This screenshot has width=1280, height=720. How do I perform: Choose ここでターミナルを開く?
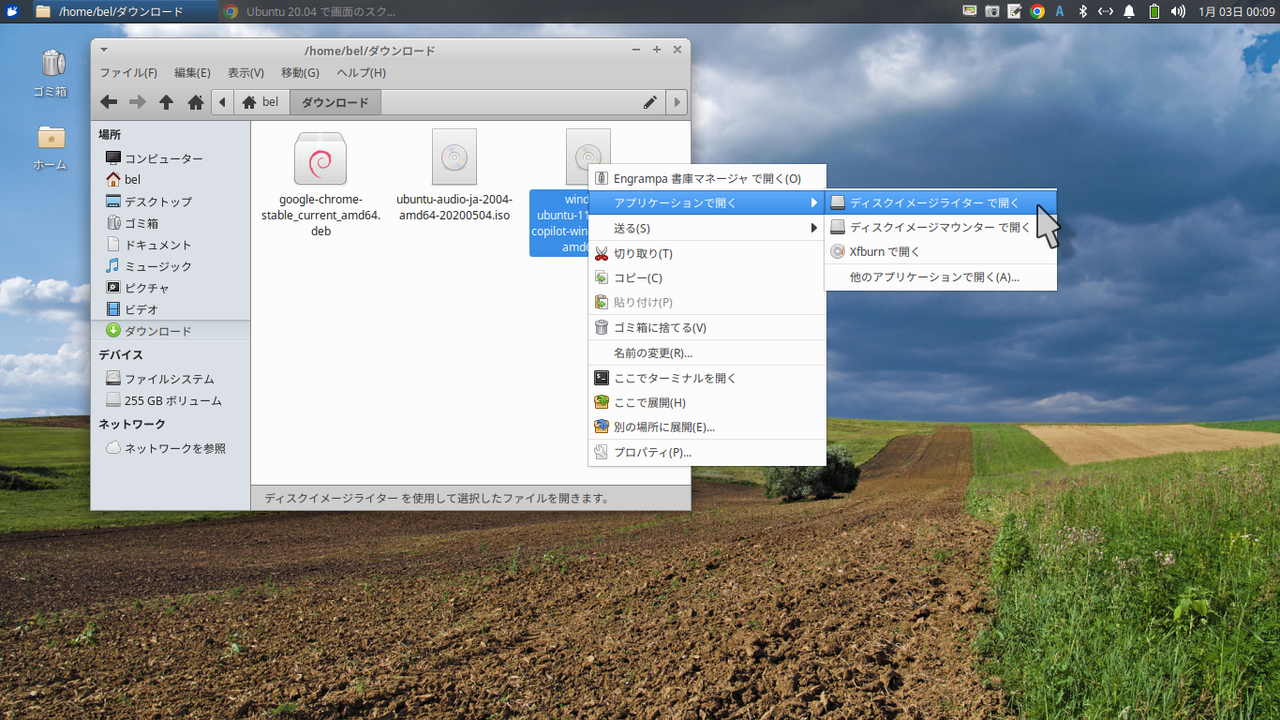pos(707,378)
